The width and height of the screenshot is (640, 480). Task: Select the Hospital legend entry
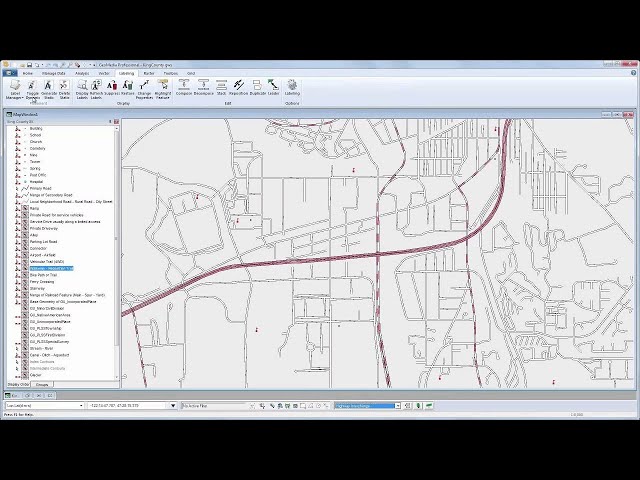point(36,182)
